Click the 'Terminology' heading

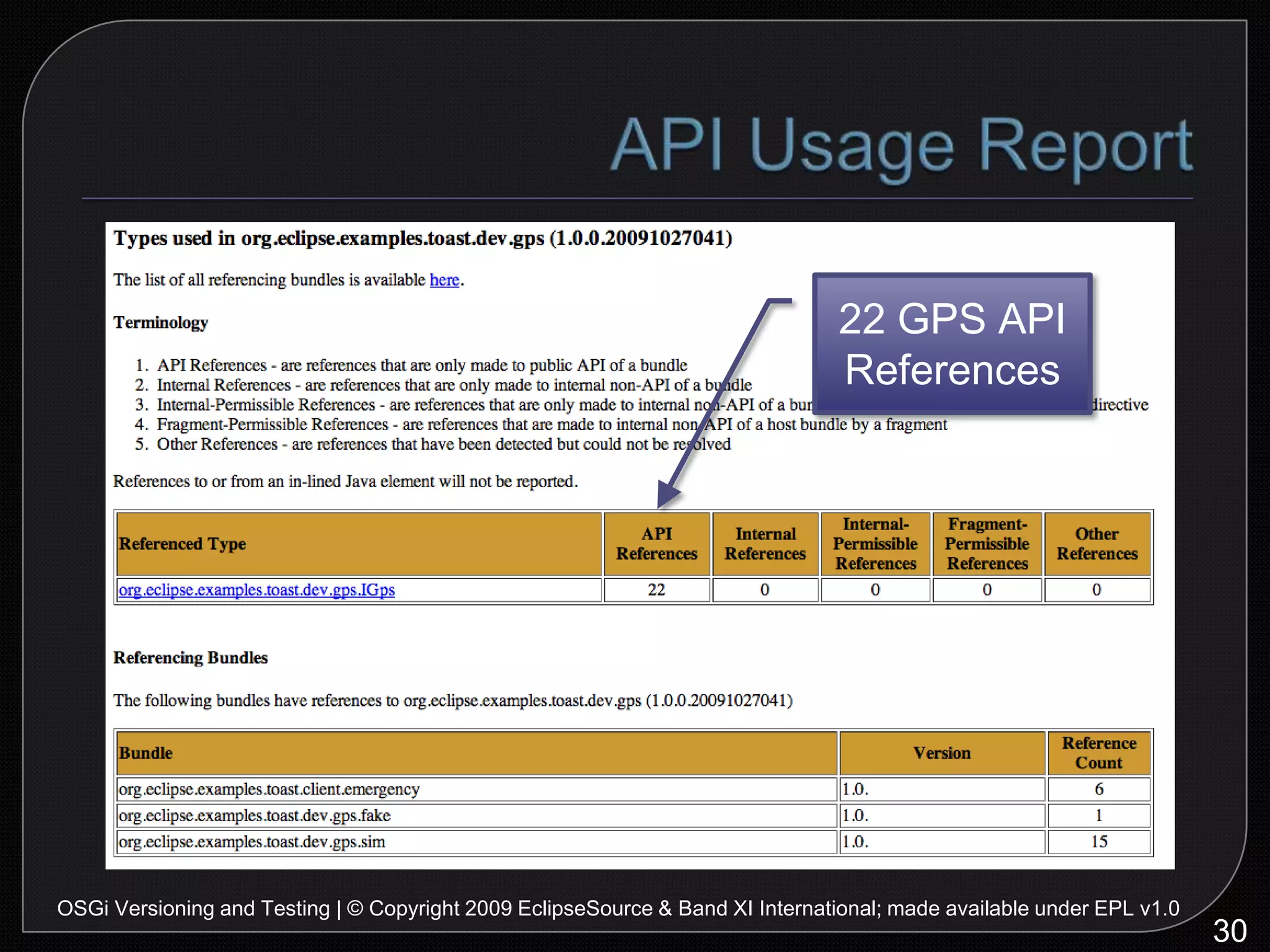tap(161, 322)
